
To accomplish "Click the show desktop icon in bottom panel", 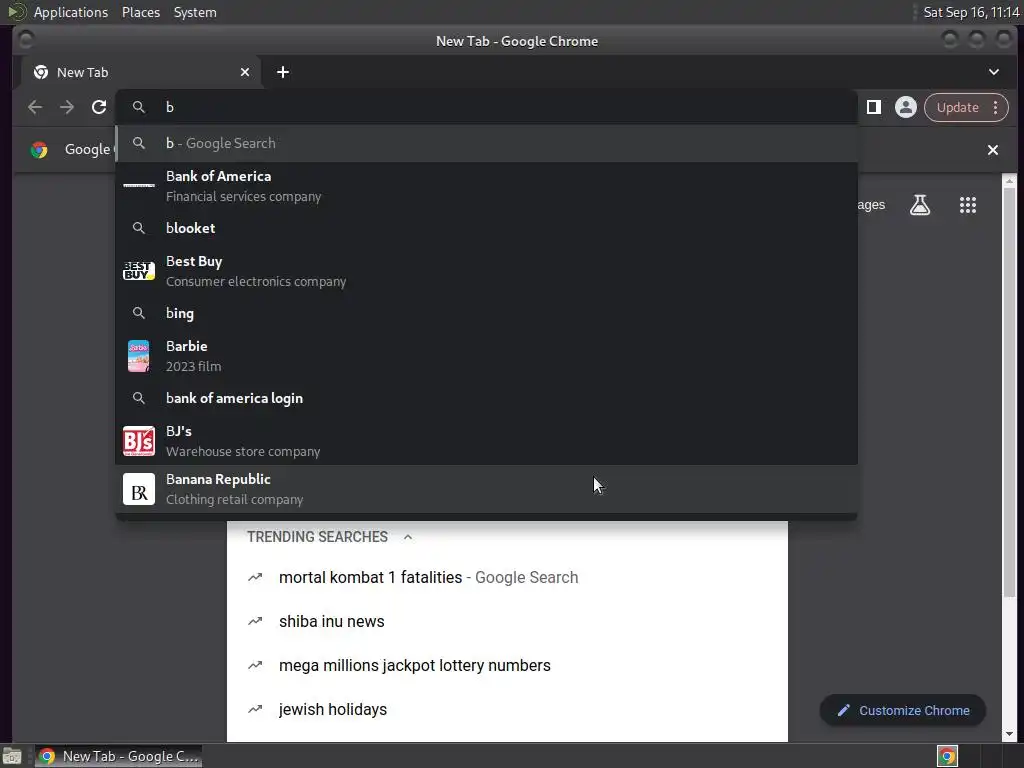I will [x=12, y=756].
